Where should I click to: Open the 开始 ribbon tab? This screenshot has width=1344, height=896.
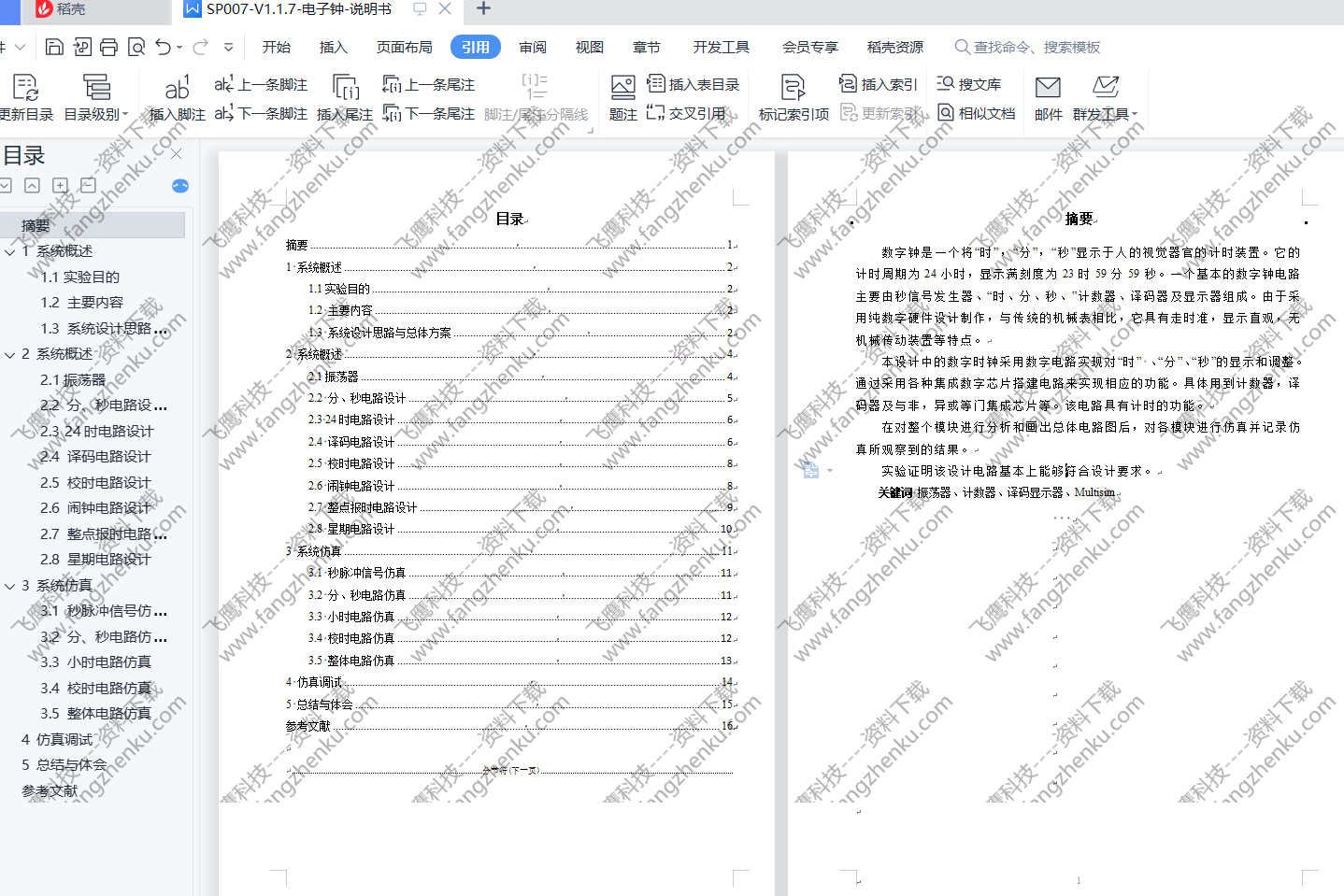pyautogui.click(x=277, y=47)
